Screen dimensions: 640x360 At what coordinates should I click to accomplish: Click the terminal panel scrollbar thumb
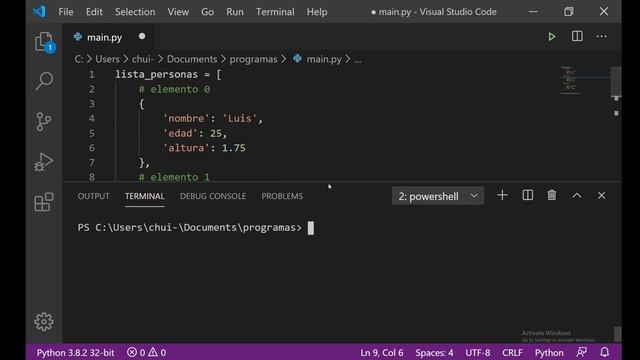[x=618, y=333]
